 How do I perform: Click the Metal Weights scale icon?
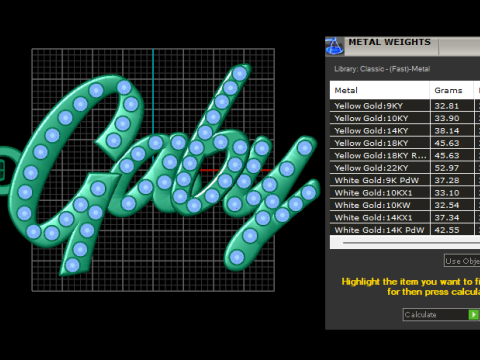coord(334,46)
